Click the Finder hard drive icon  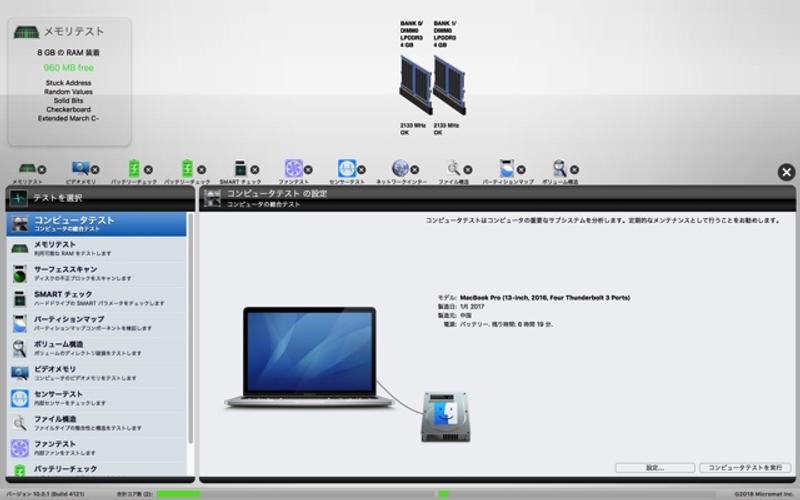coord(445,417)
